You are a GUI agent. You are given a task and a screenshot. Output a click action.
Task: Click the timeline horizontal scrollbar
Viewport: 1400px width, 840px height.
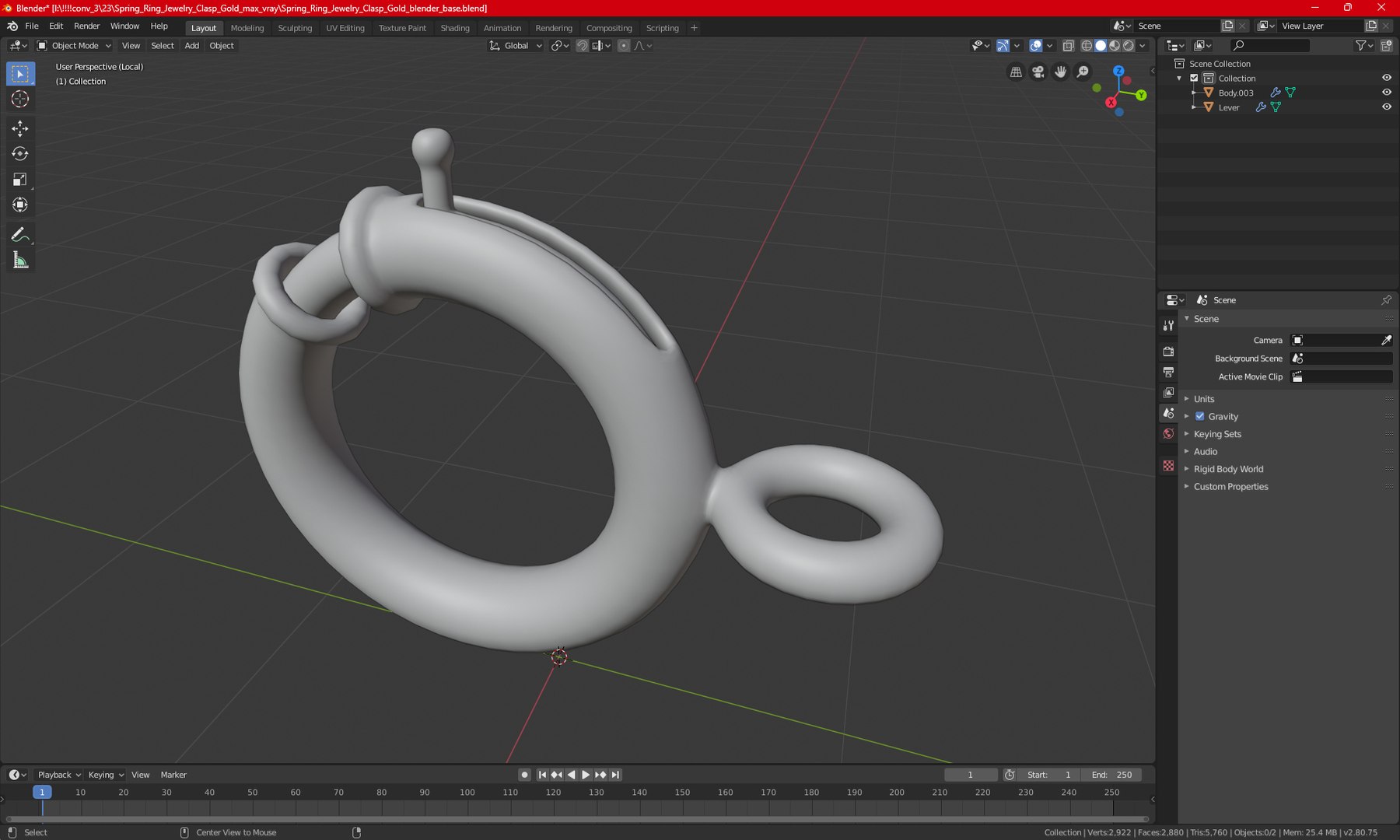pyautogui.click(x=577, y=819)
